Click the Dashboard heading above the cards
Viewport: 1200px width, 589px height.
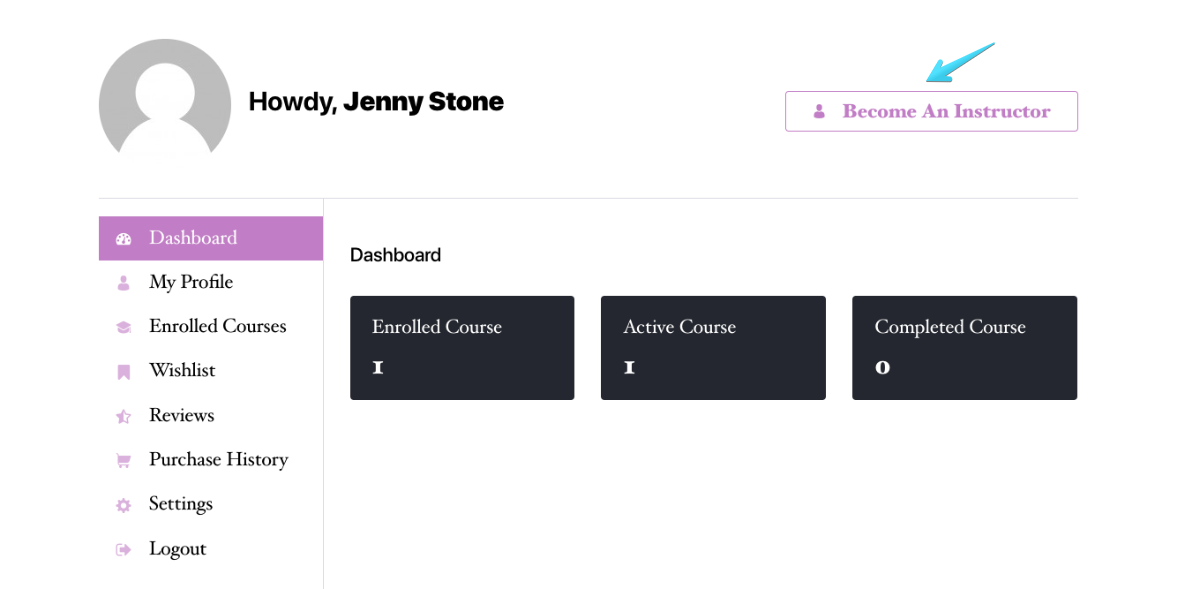click(395, 255)
